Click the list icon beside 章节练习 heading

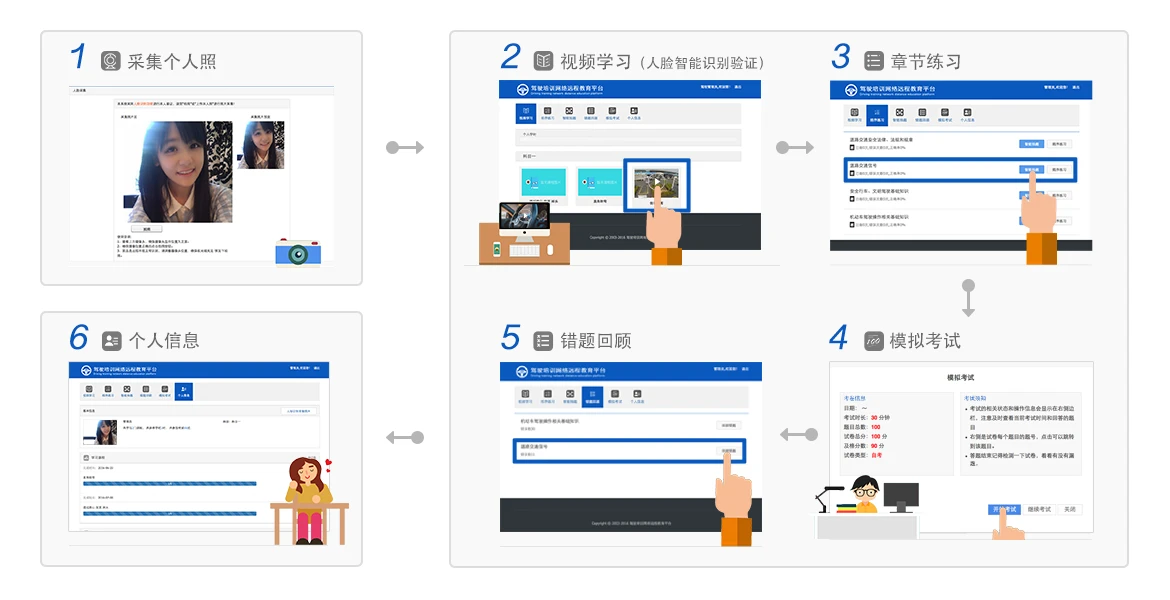pyautogui.click(x=873, y=60)
